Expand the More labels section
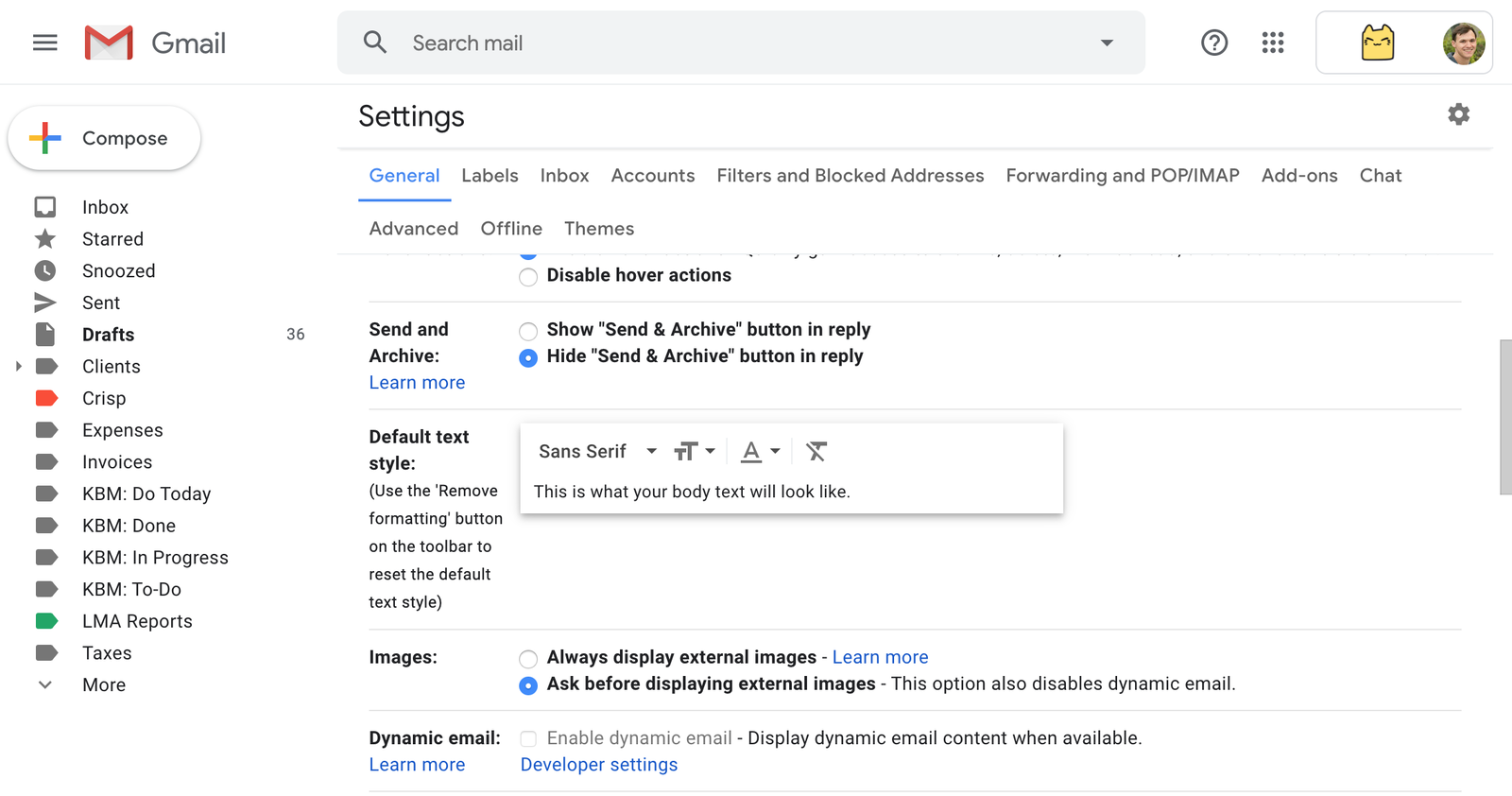This screenshot has width=1512, height=796. point(44,684)
